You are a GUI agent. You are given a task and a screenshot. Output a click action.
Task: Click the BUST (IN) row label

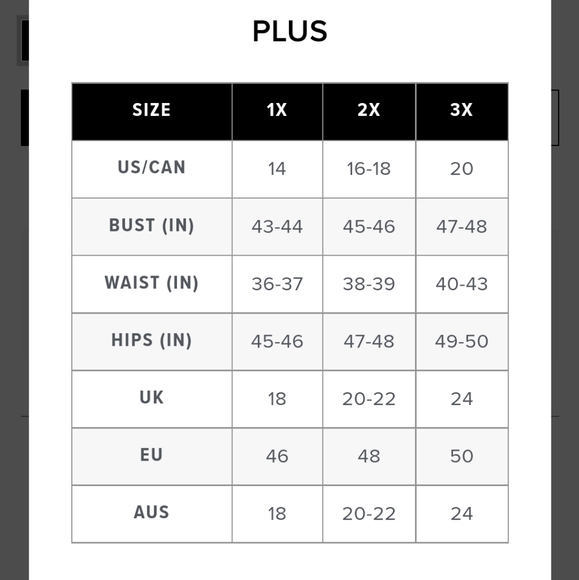point(152,226)
